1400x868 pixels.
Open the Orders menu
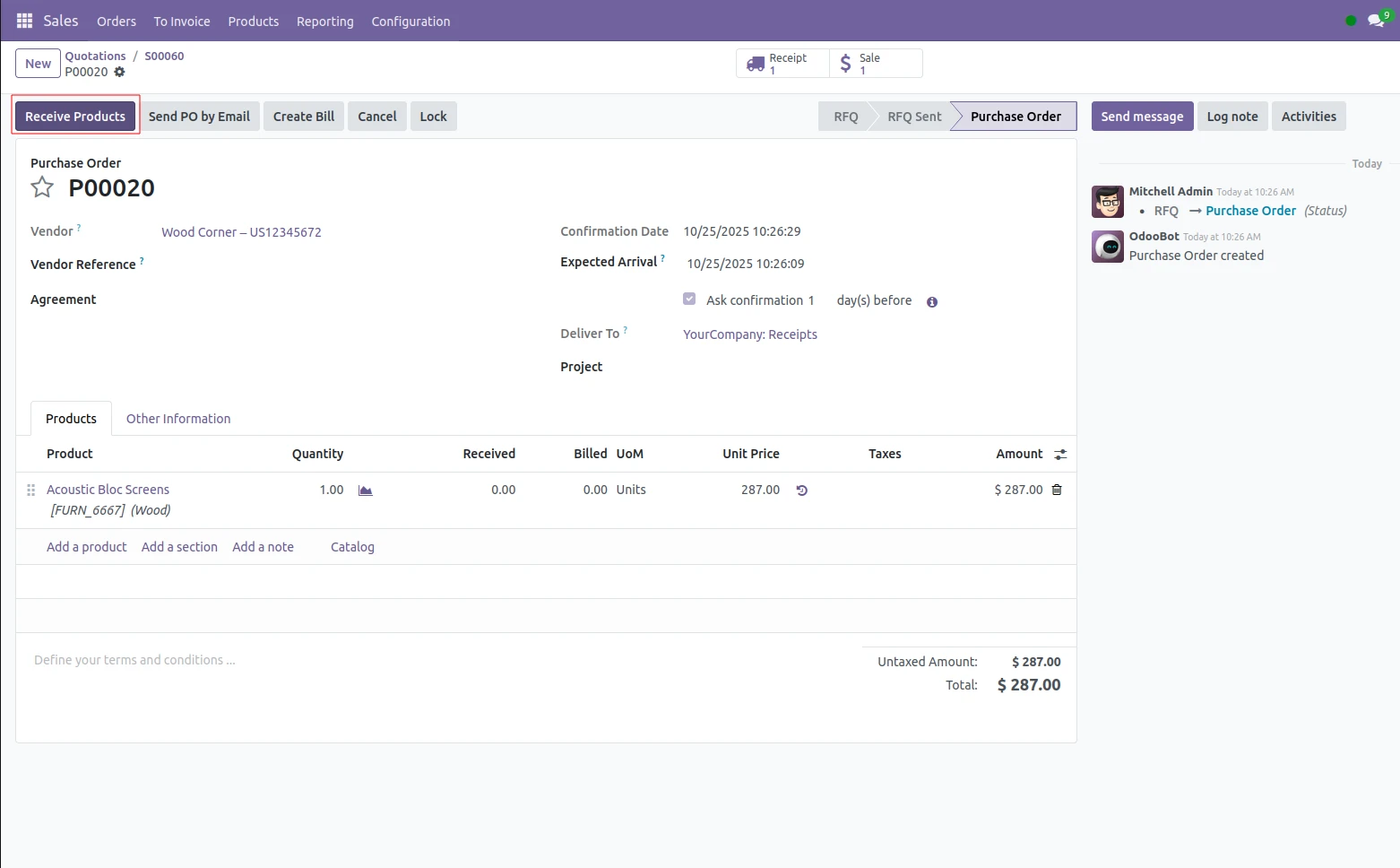117,21
